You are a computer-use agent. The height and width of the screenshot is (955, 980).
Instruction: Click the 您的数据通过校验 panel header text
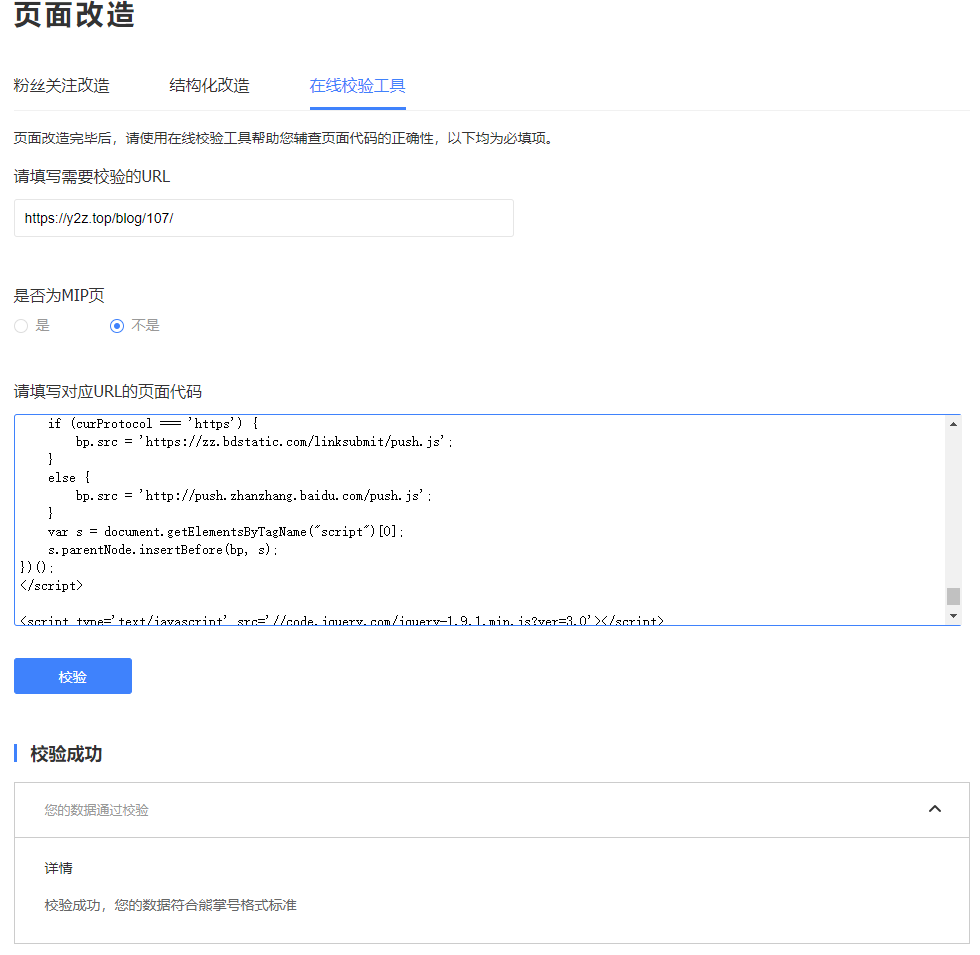tap(96, 810)
